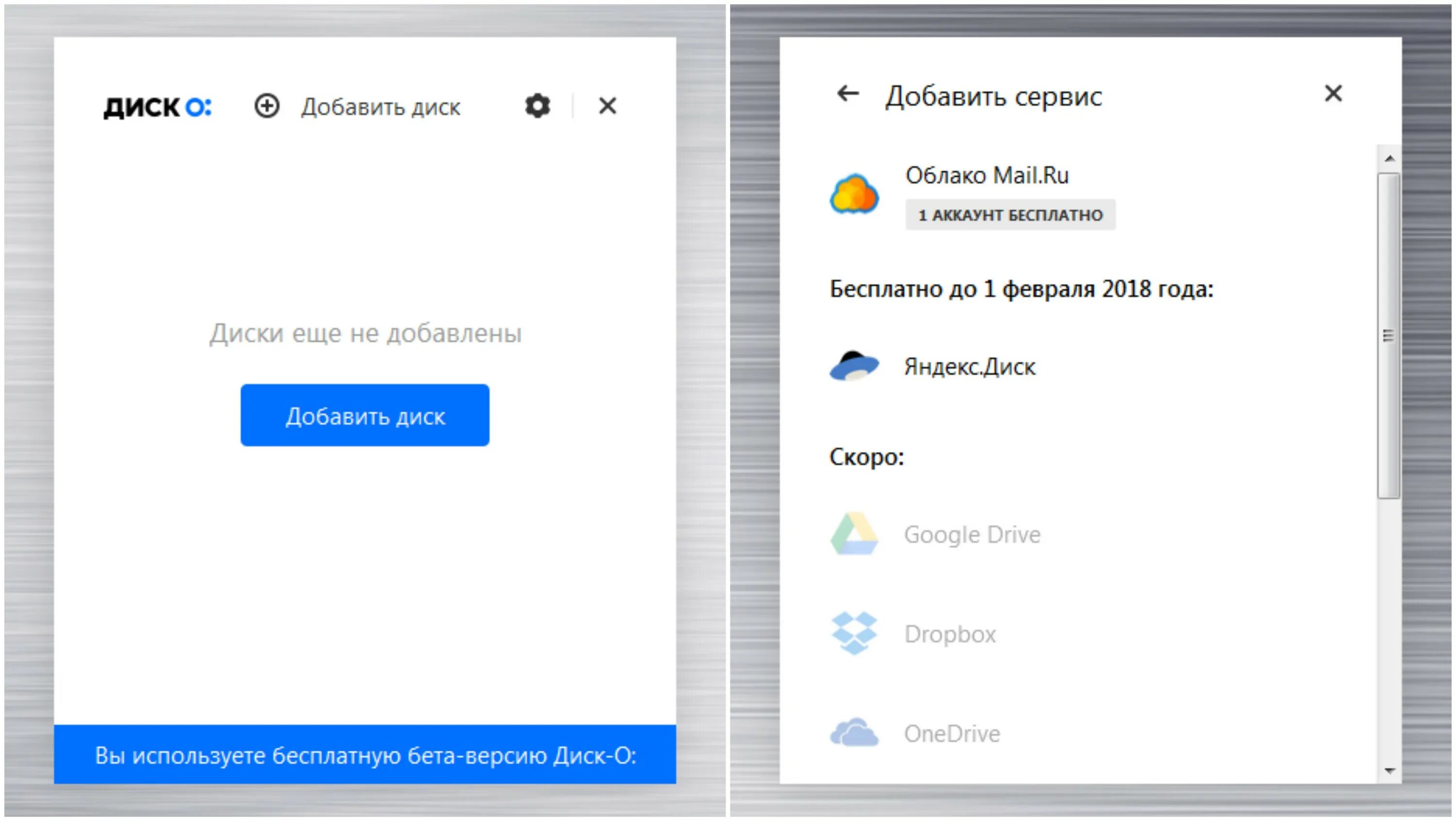The width and height of the screenshot is (1456, 821).
Task: Go back using the left arrow icon
Action: [x=848, y=93]
